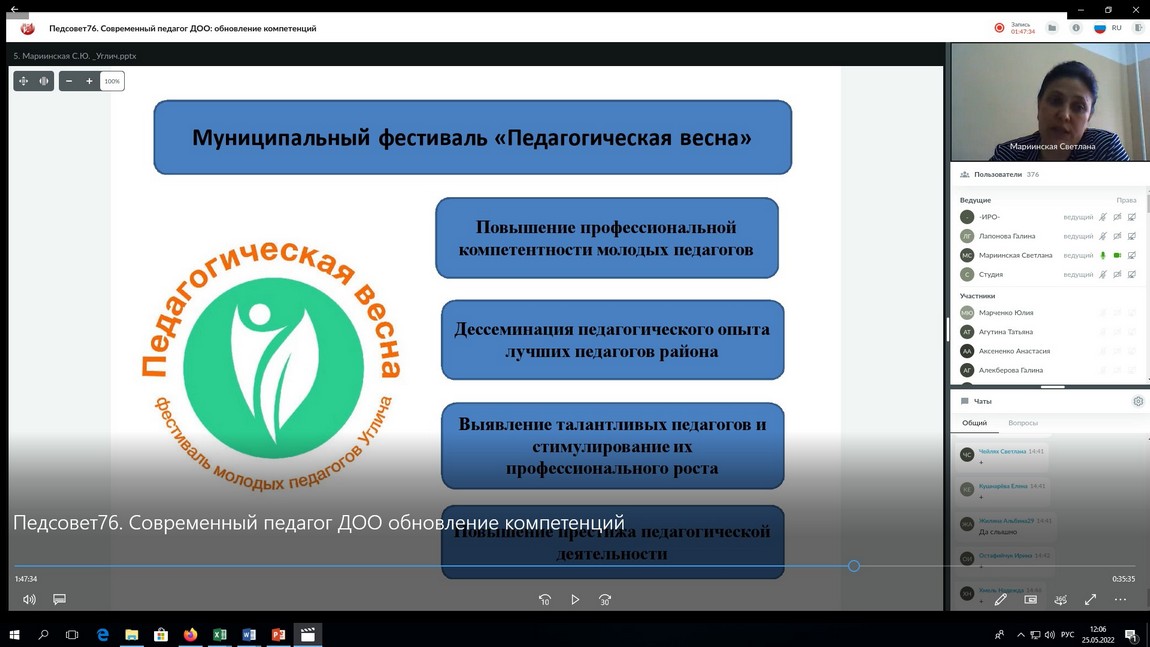1150x647 pixels.
Task: Open subtitles and audio menu
Action: pyautogui.click(x=59, y=599)
